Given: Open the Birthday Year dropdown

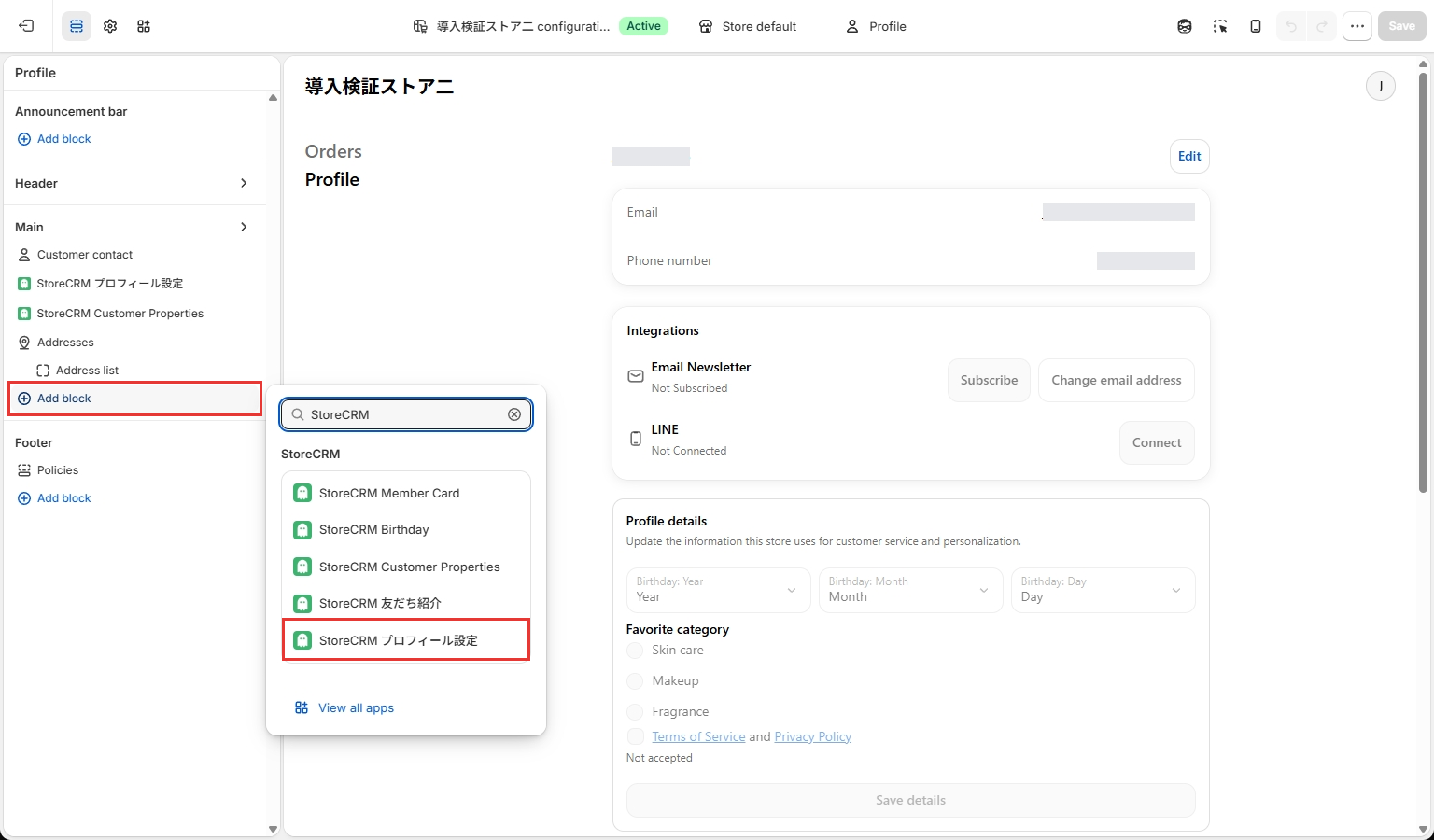Looking at the screenshot, I should pos(718,590).
